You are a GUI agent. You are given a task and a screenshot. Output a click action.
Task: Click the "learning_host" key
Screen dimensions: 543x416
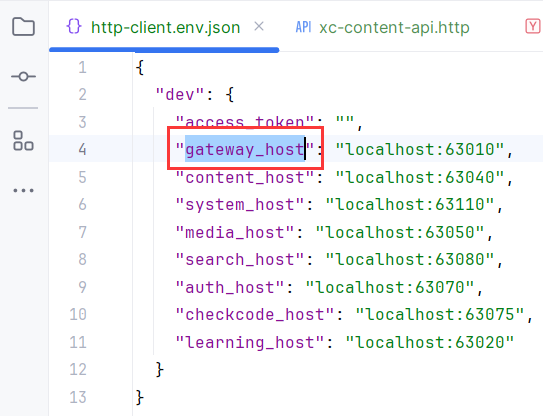[x=250, y=342]
